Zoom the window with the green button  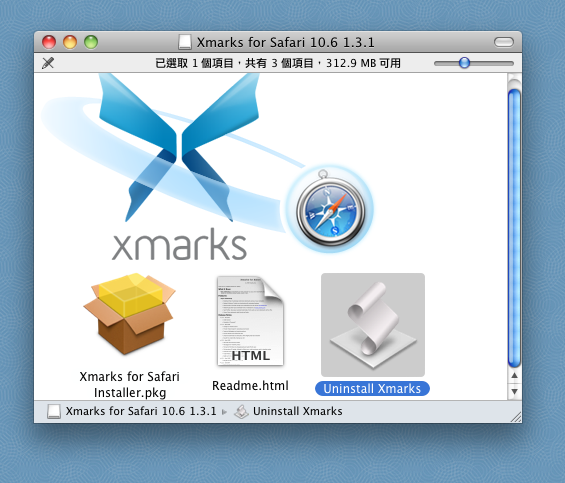pos(91,42)
